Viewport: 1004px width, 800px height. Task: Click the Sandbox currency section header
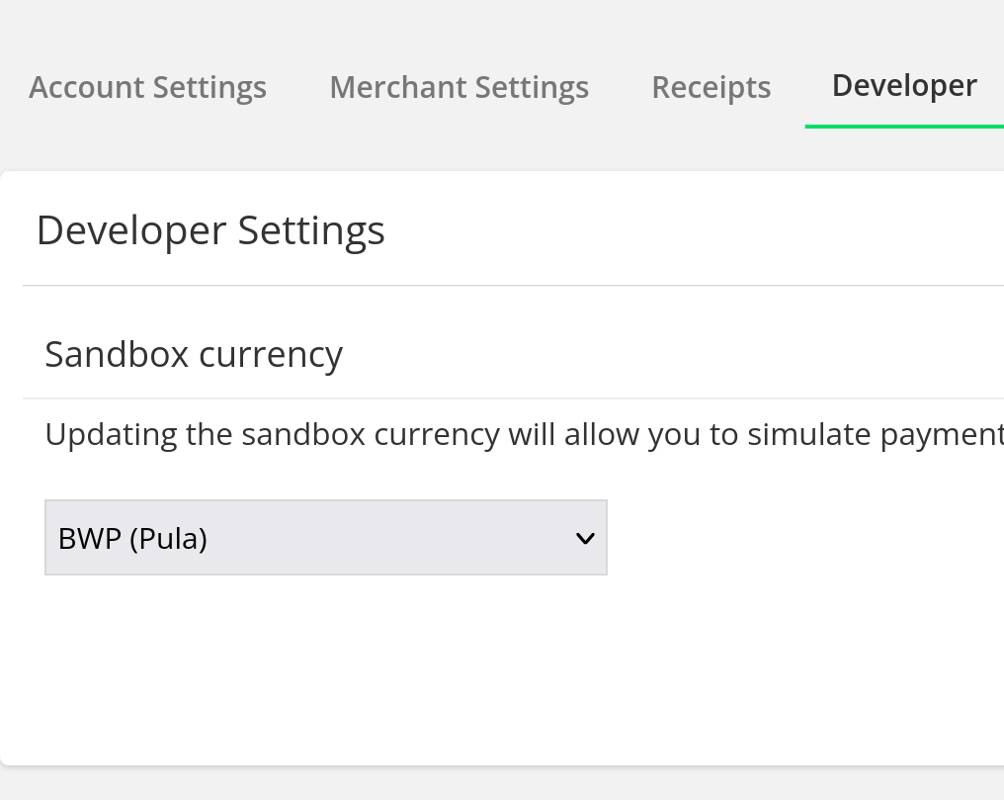(193, 353)
